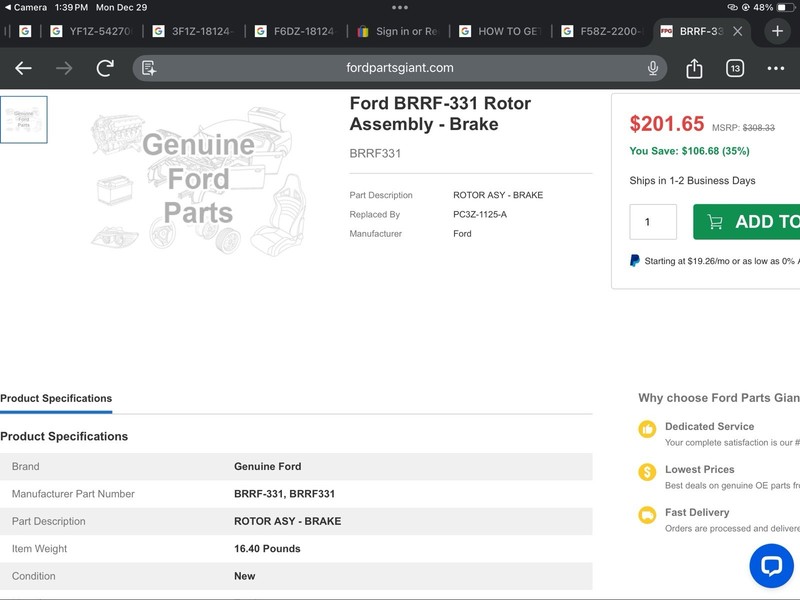Screen dimensions: 800x600
Task: Click the PayPal Starting at $19.26/mo text
Action: (721, 261)
